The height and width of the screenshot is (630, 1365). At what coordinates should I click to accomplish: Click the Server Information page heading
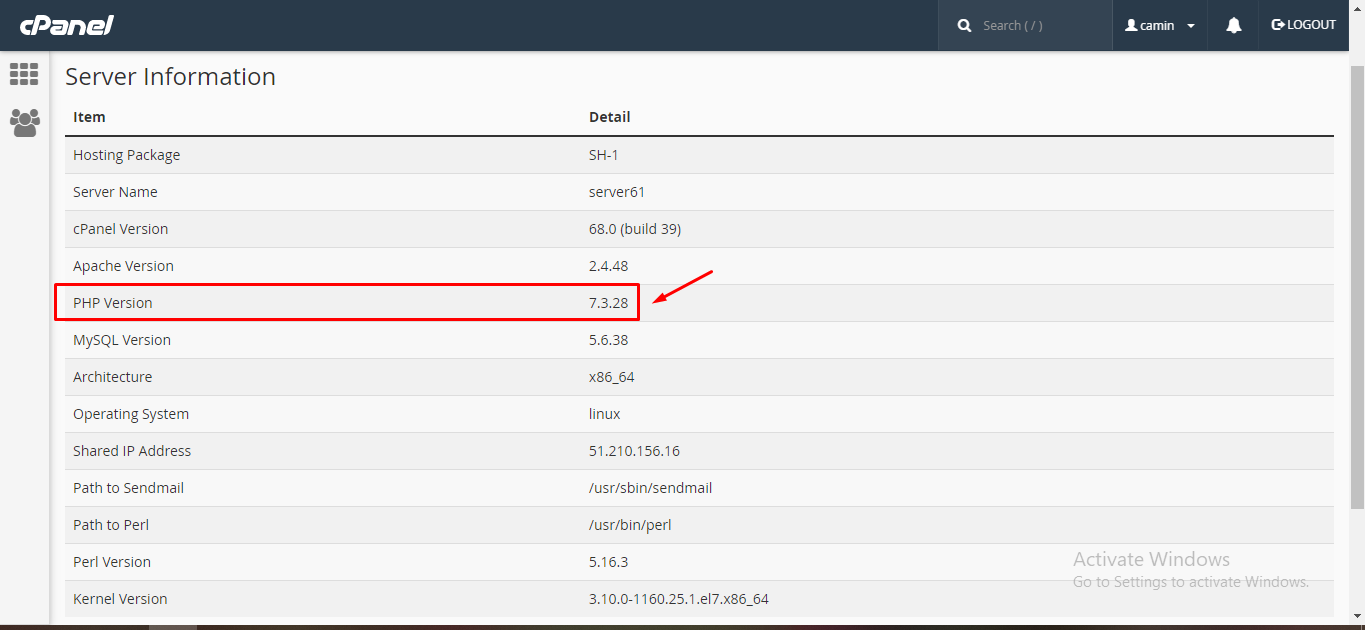[170, 76]
